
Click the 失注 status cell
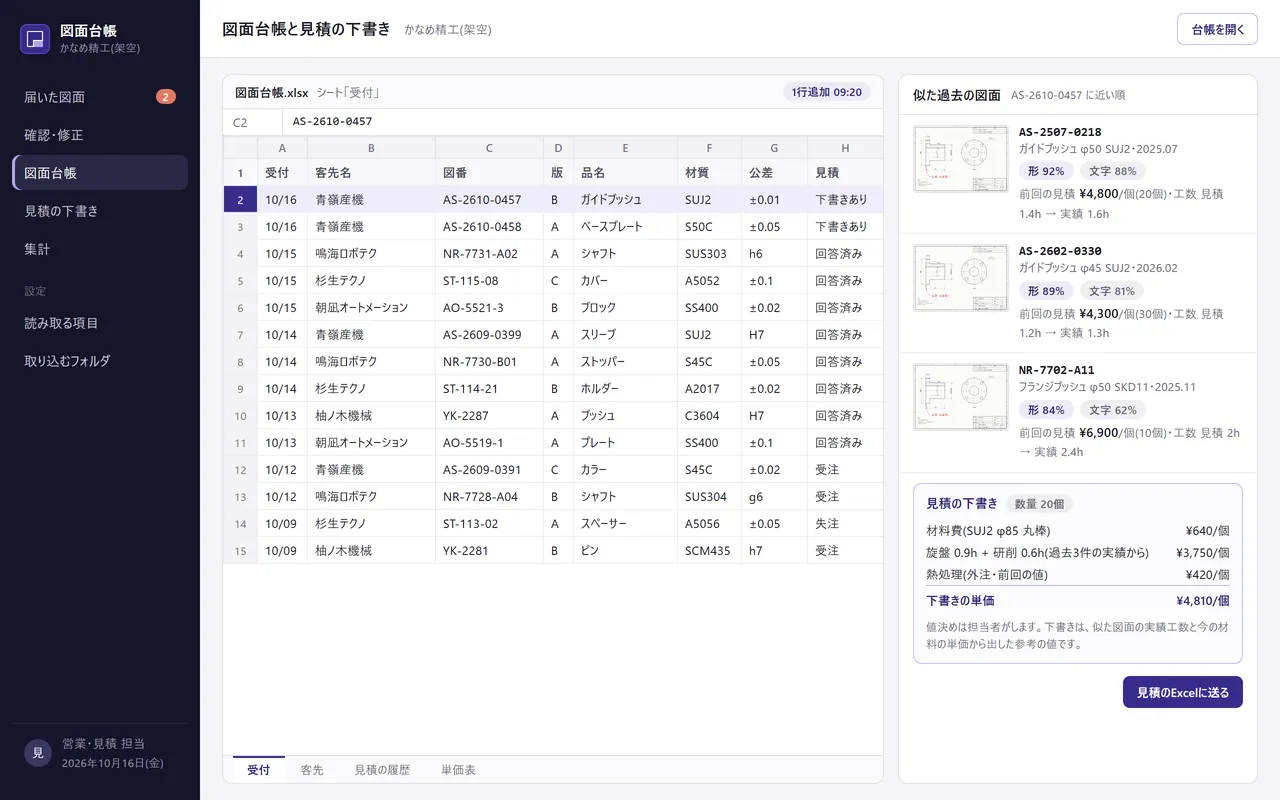click(845, 524)
